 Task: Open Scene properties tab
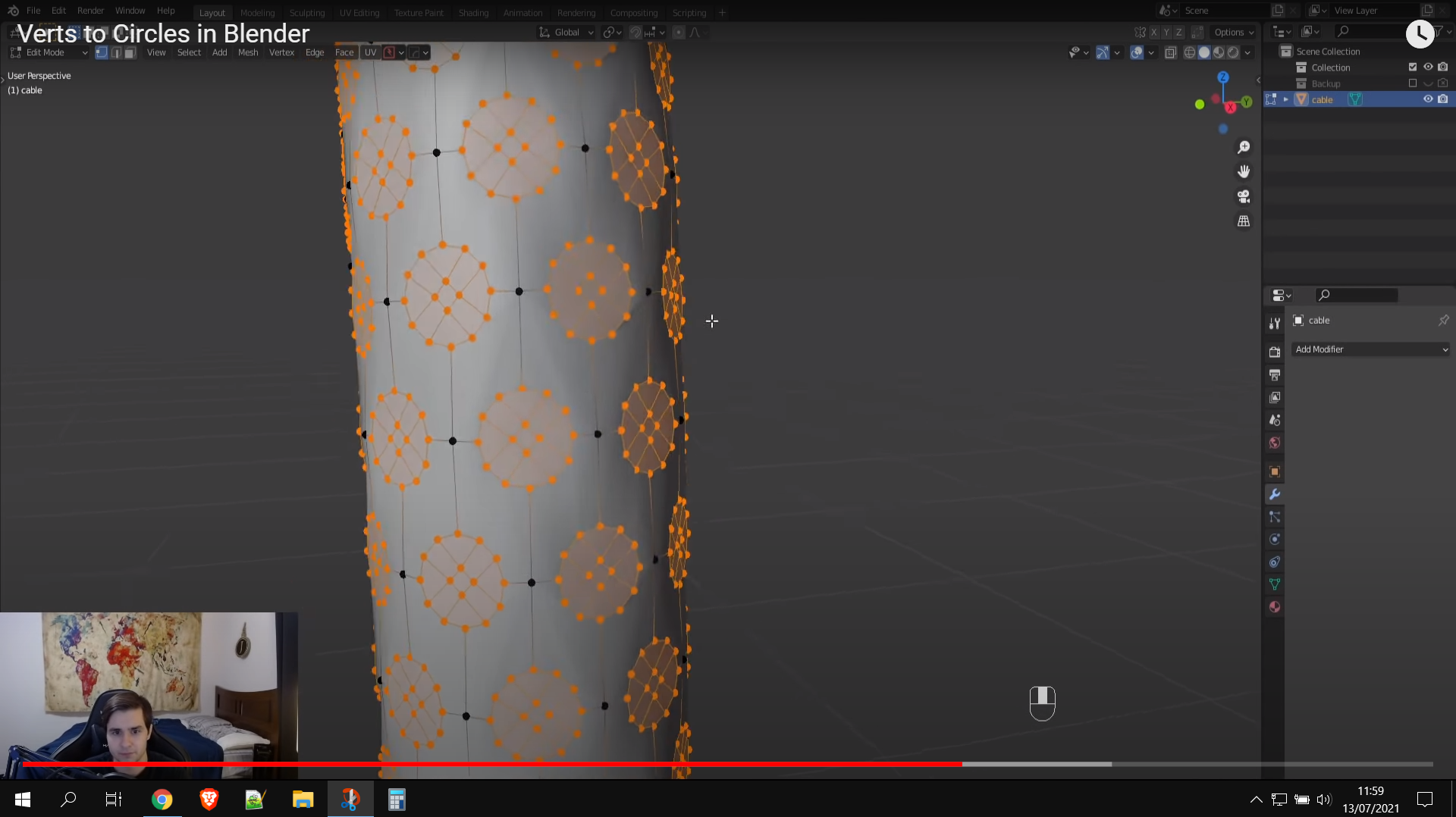[1275, 420]
